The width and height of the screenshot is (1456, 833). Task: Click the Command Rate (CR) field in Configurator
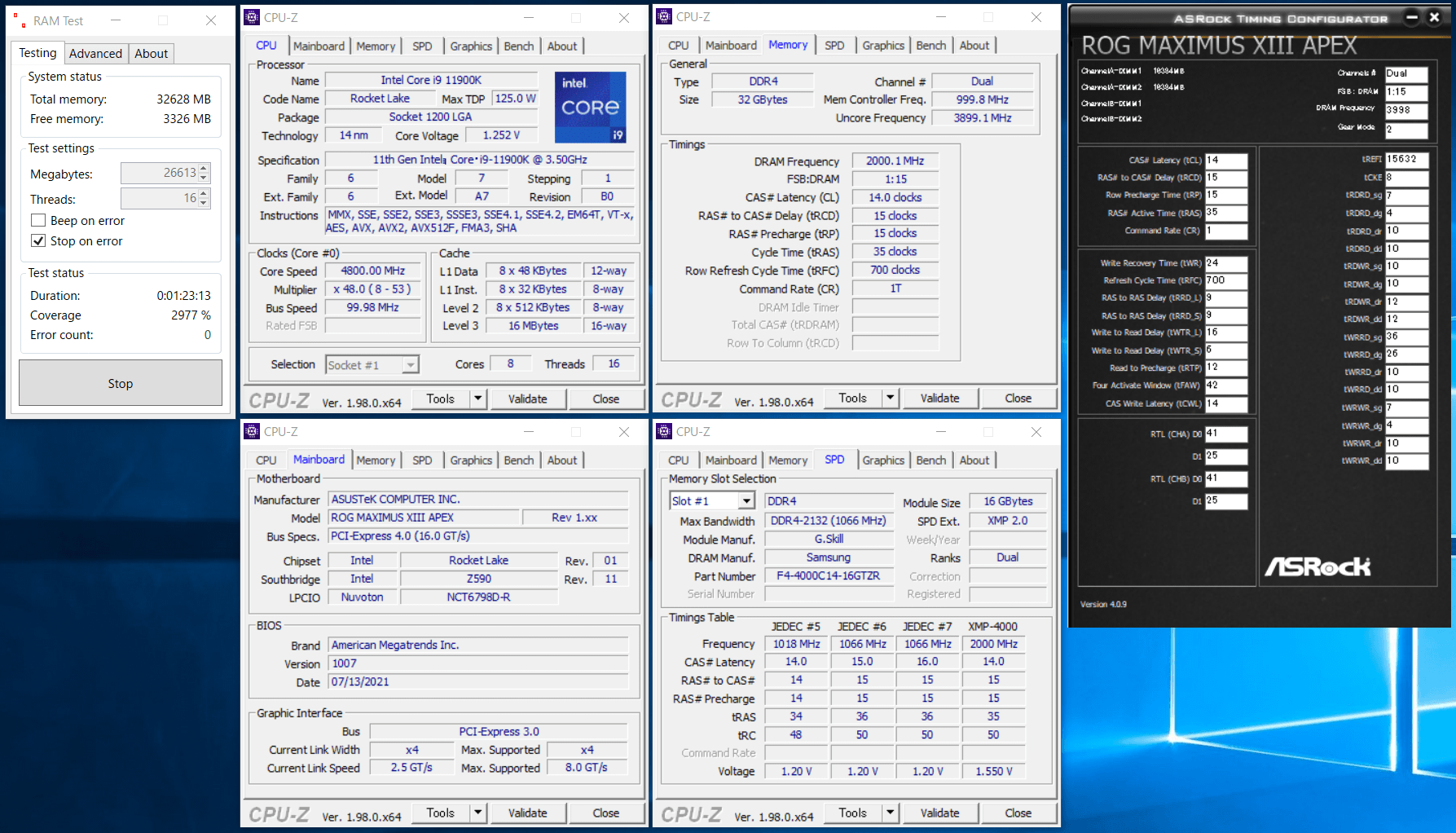1226,231
